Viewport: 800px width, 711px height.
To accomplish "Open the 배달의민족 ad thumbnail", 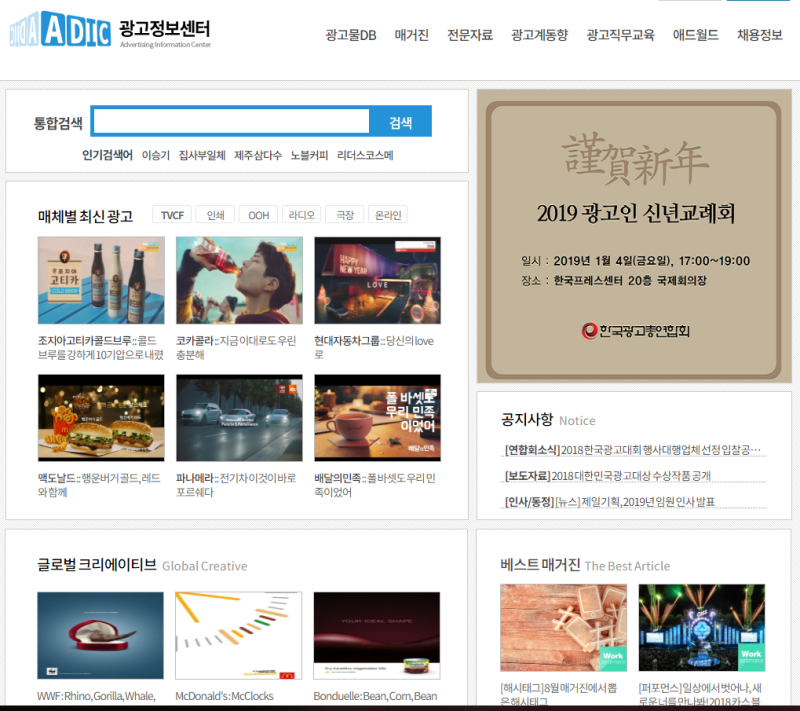I will (x=378, y=418).
